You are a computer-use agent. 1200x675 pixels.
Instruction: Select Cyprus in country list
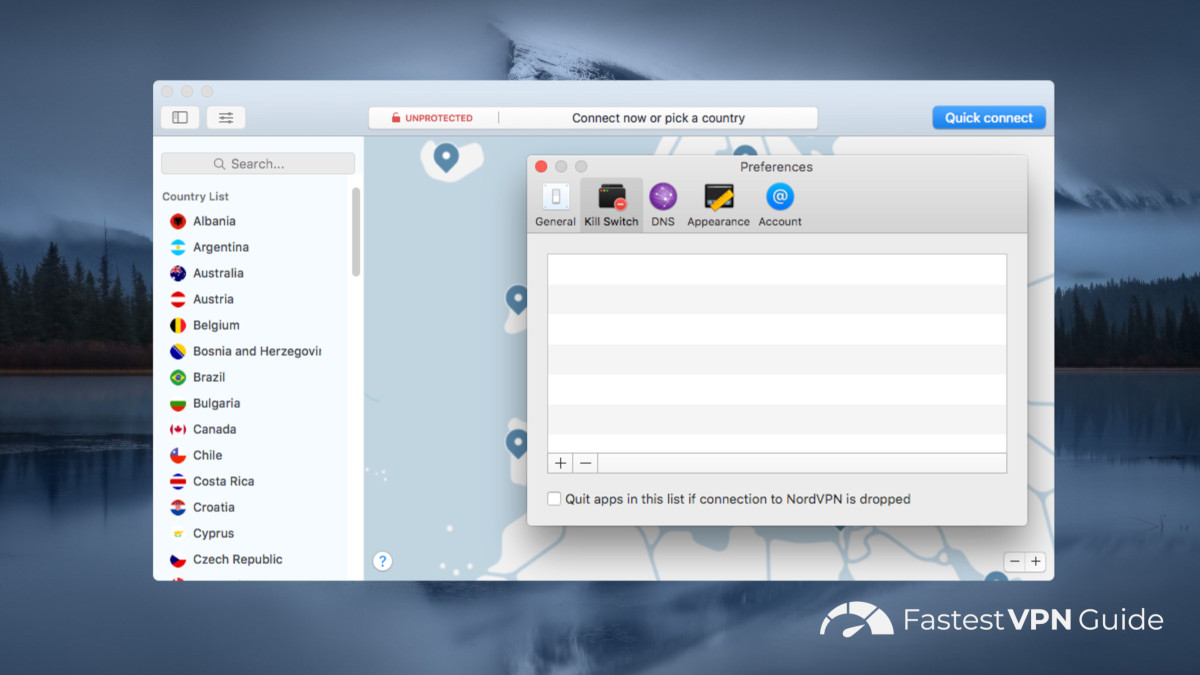[213, 533]
